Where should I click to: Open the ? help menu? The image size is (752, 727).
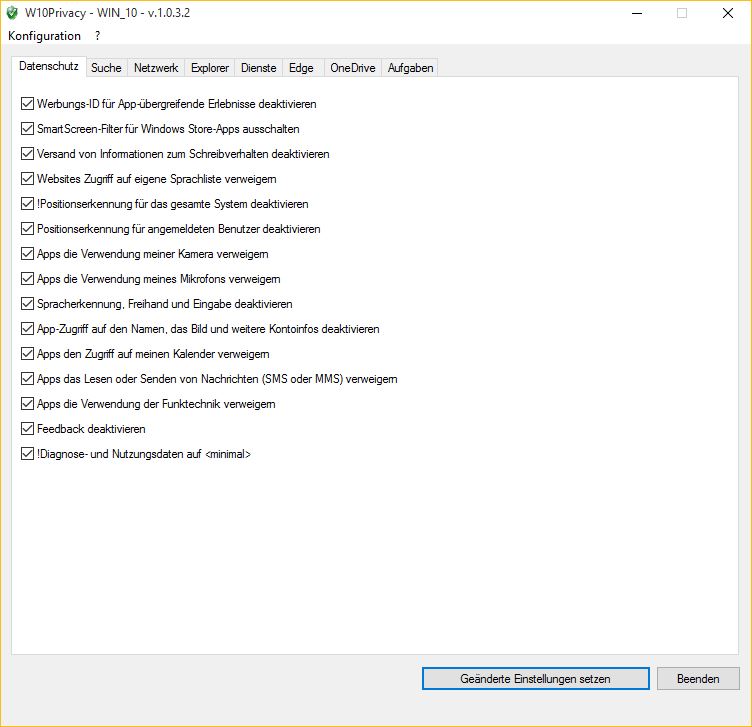pyautogui.click(x=97, y=36)
